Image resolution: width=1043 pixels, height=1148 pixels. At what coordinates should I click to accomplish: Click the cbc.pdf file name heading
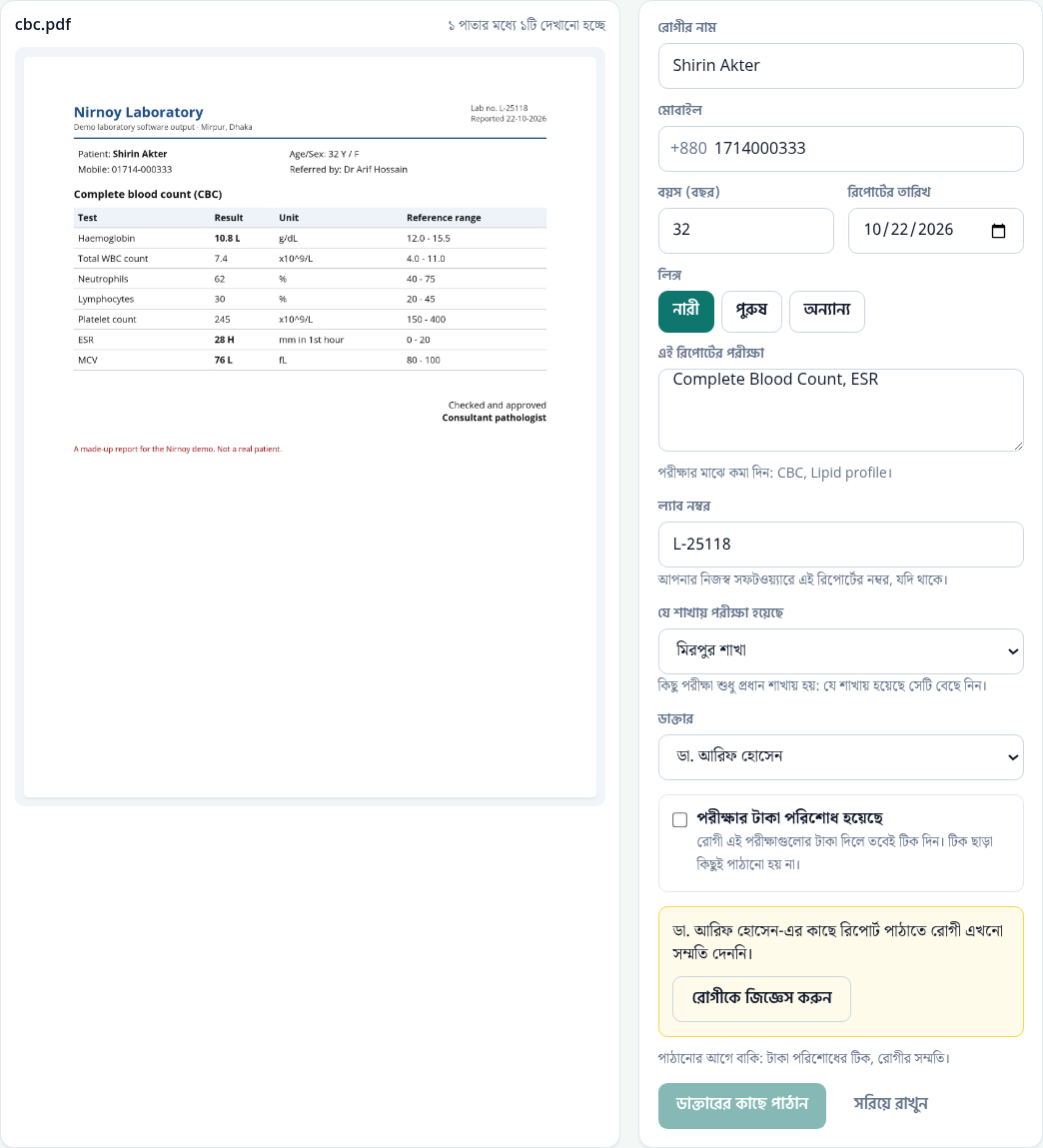pyautogui.click(x=43, y=24)
